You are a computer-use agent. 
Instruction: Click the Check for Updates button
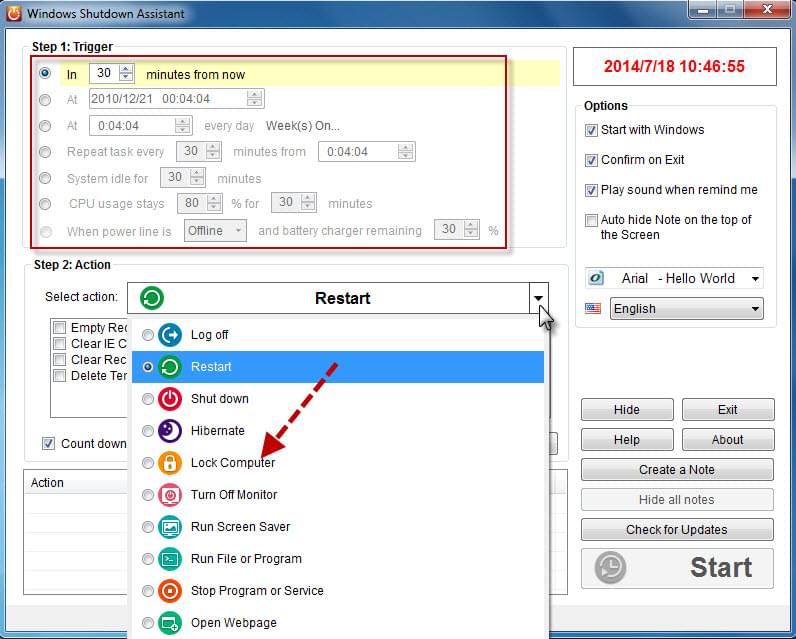(x=677, y=530)
